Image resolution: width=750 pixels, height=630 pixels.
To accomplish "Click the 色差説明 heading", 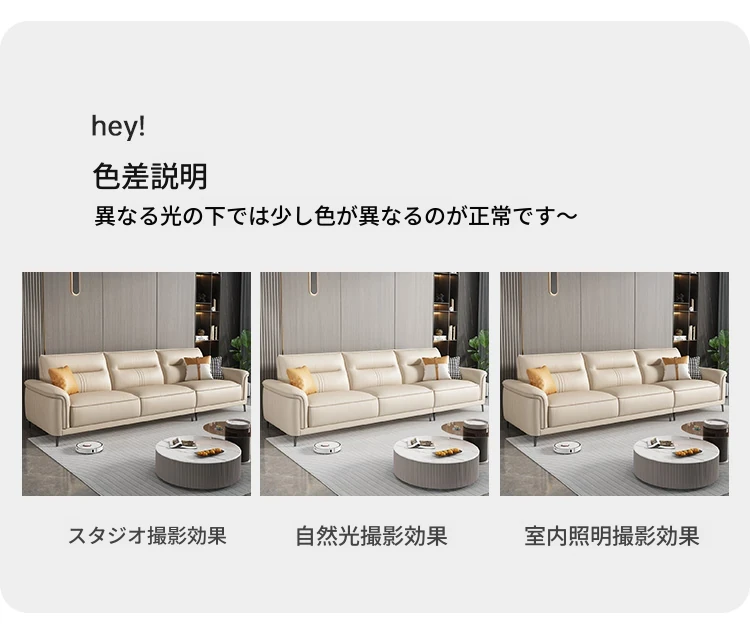I will point(150,176).
